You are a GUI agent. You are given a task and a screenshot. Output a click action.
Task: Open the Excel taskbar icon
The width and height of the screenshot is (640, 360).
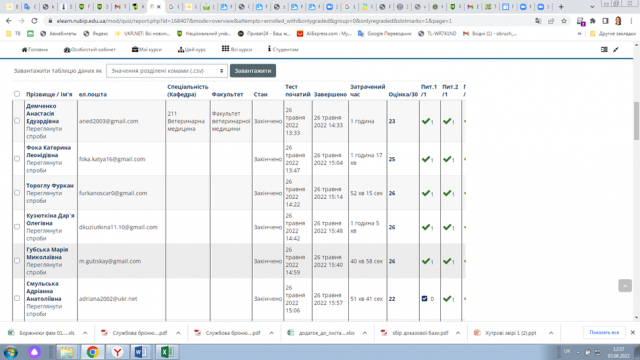pos(167,352)
